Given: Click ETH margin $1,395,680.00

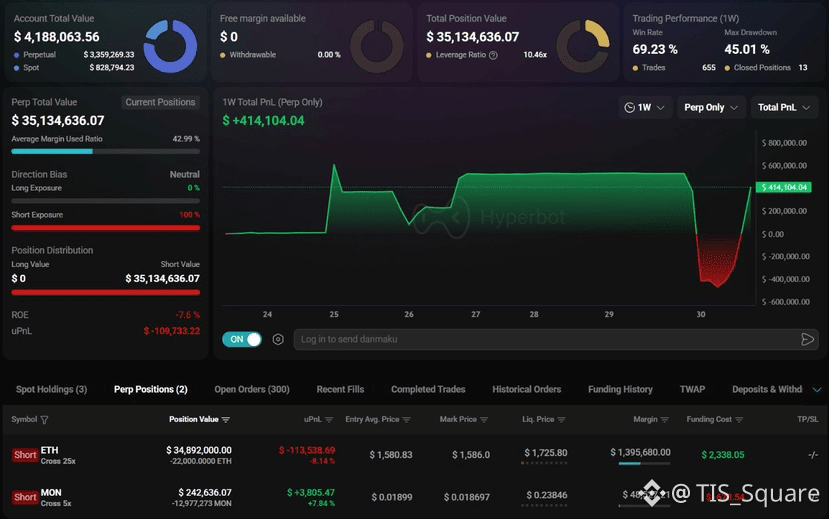Looking at the screenshot, I should pos(640,452).
